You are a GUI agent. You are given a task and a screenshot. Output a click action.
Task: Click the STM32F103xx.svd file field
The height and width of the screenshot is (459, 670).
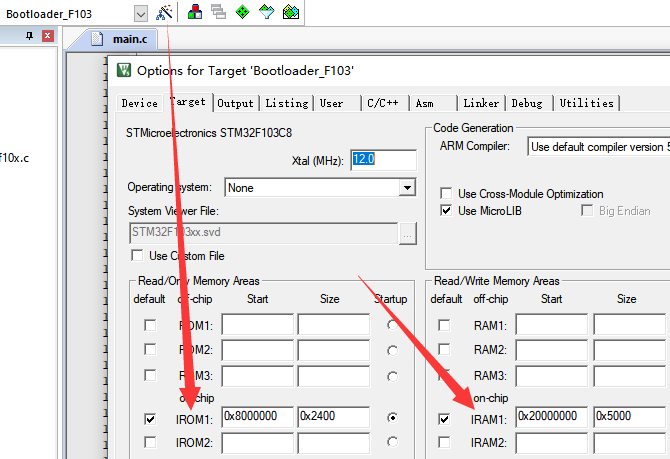click(x=263, y=233)
